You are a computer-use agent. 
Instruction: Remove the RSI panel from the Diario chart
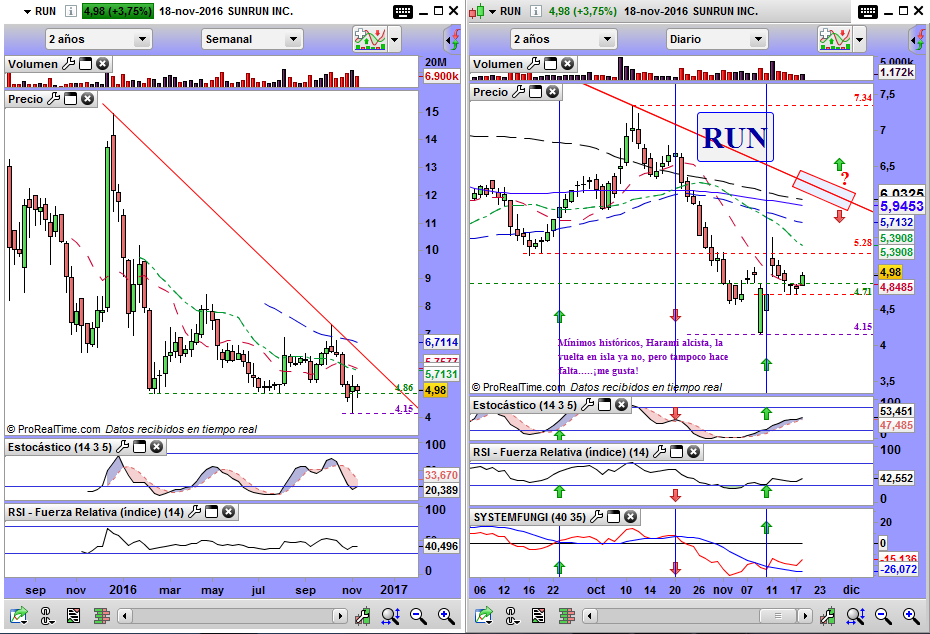[693, 452]
